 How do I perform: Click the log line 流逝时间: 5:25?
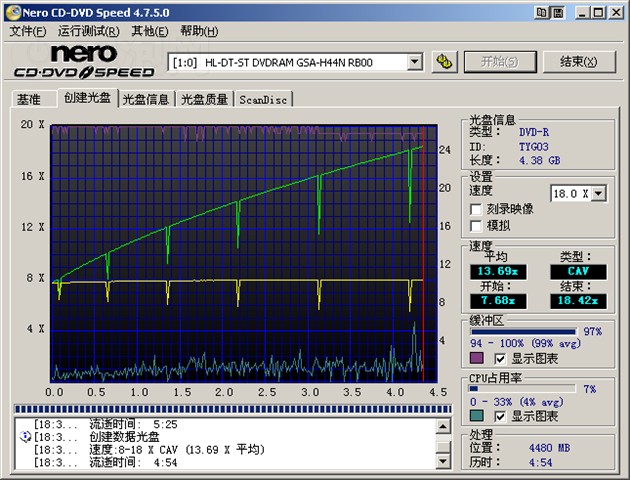coord(133,424)
